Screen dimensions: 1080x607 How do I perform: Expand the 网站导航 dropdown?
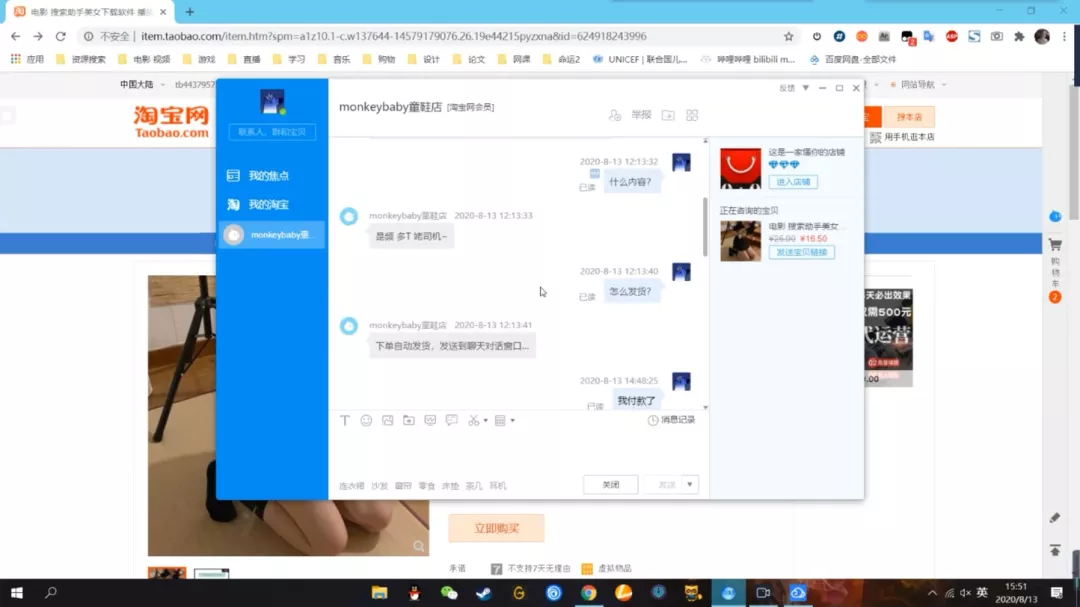[x=919, y=85]
